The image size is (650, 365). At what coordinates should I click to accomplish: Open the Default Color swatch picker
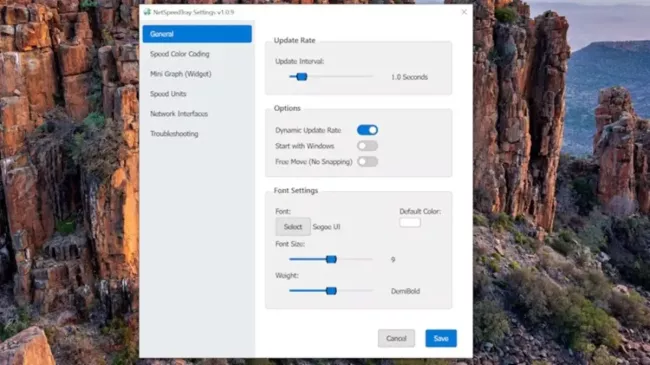pos(410,222)
